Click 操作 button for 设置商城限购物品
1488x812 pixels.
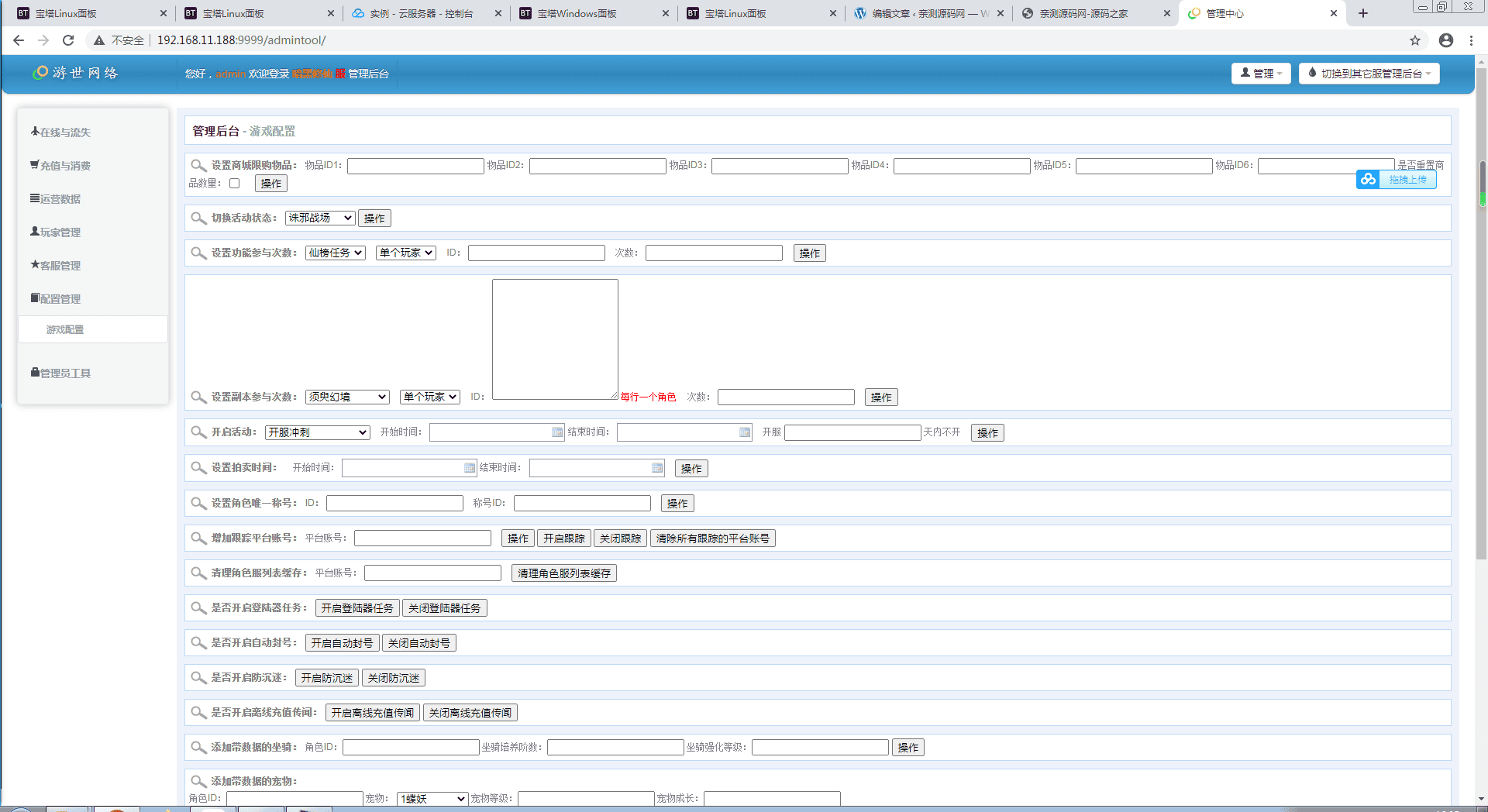[271, 184]
